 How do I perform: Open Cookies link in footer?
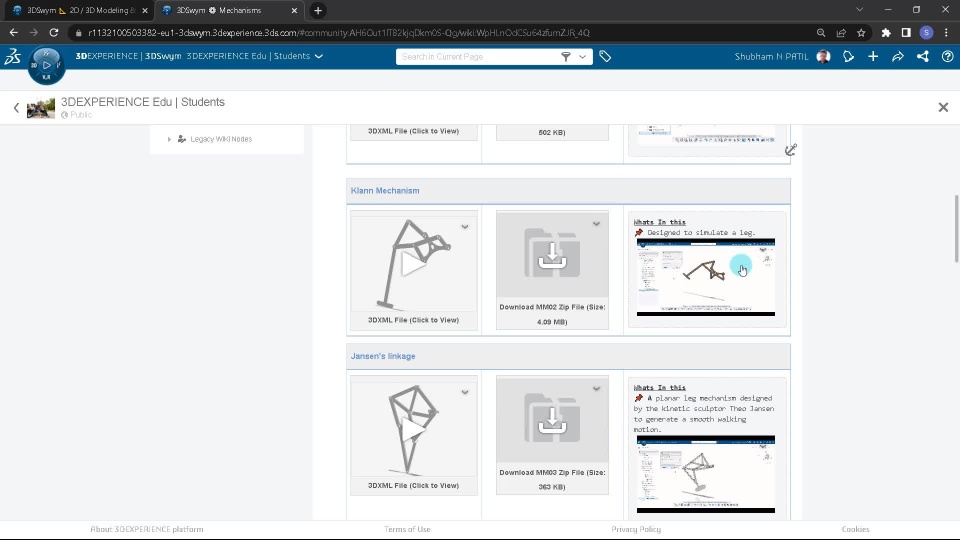tap(855, 529)
